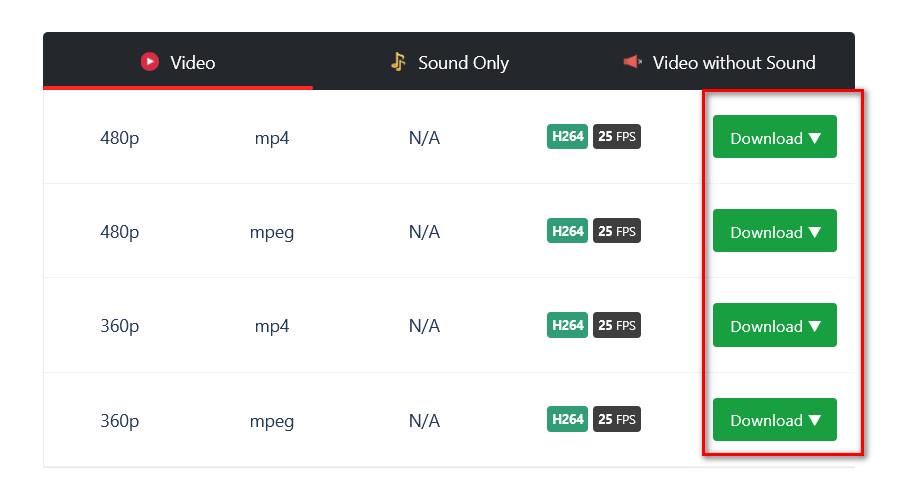Open Download dropdown for the 480p mpeg row
Viewport: 898px width, 489px height.
coord(774,231)
